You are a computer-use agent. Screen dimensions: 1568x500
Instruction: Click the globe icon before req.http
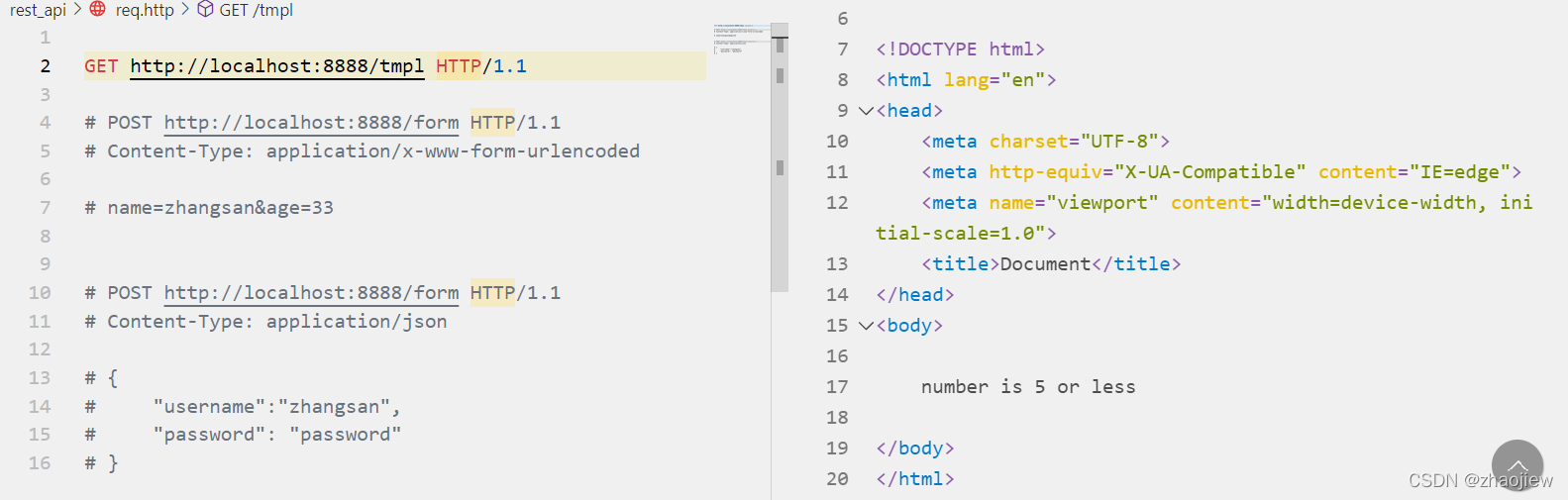(x=97, y=9)
